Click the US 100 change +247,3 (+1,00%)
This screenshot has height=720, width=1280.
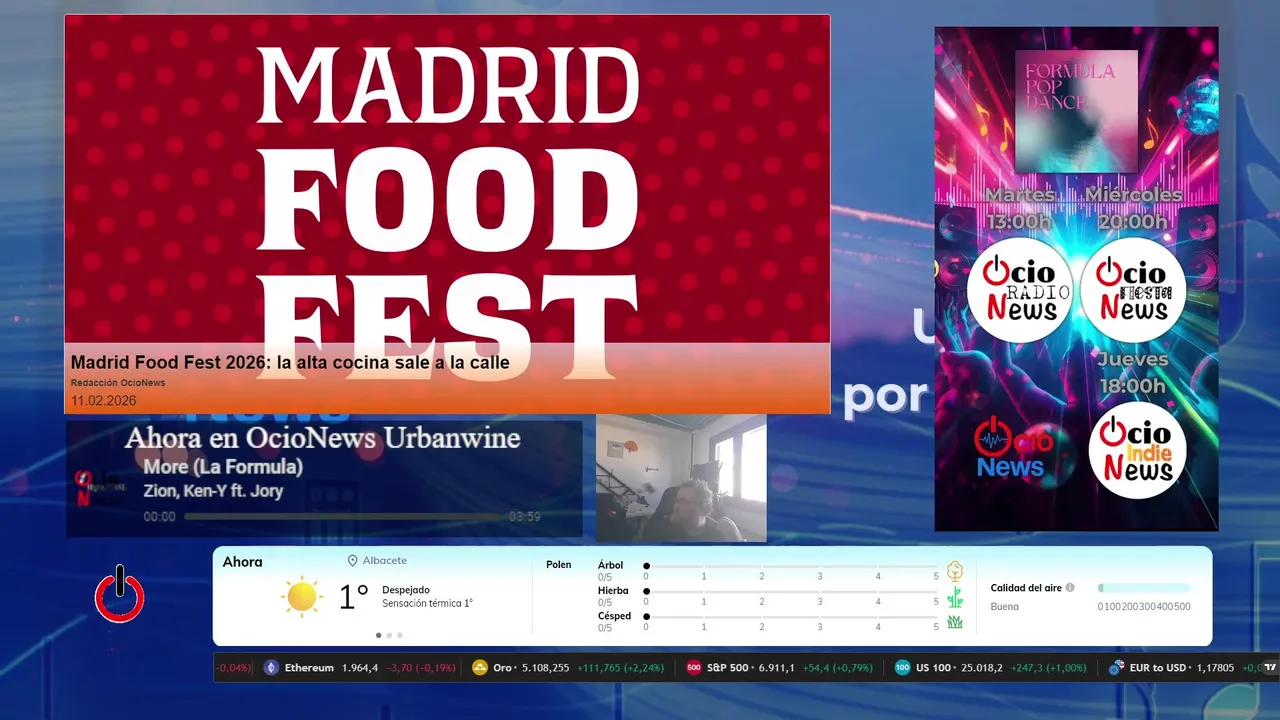(x=1048, y=668)
